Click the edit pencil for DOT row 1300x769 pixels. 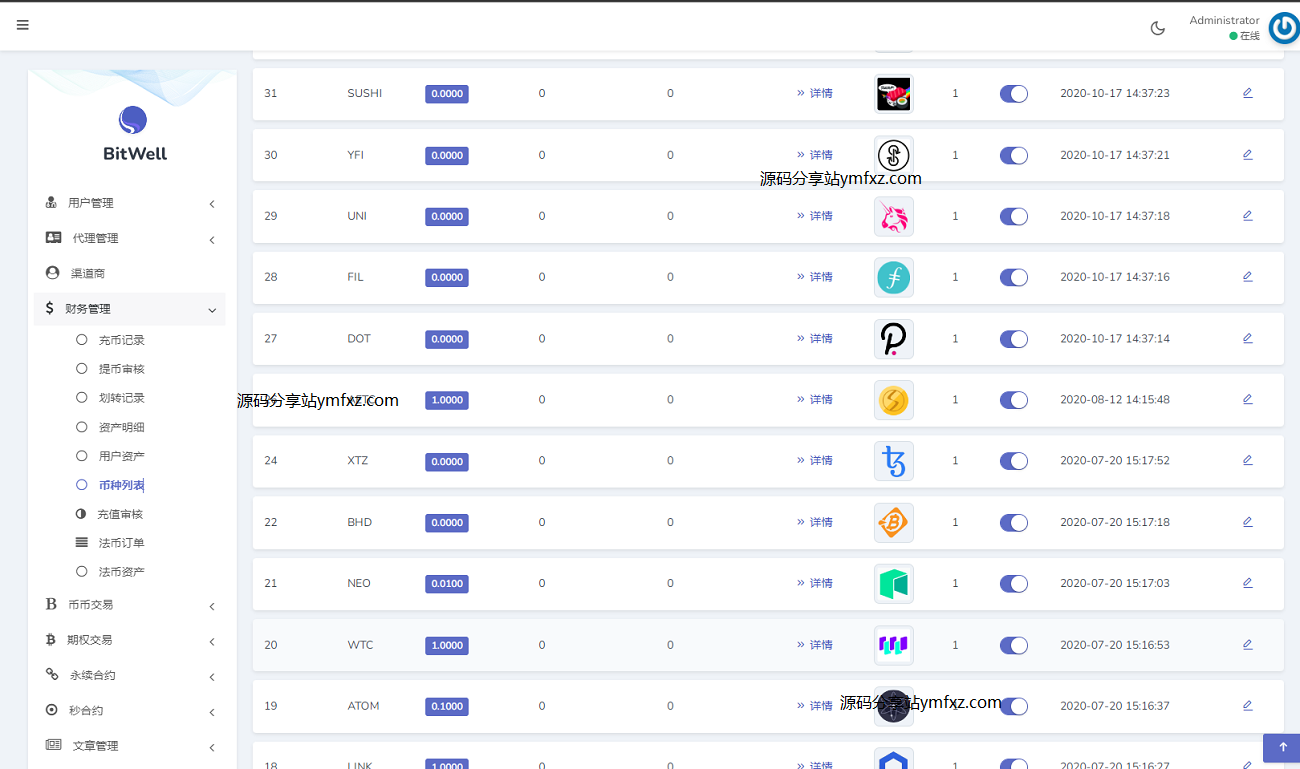[x=1247, y=338]
